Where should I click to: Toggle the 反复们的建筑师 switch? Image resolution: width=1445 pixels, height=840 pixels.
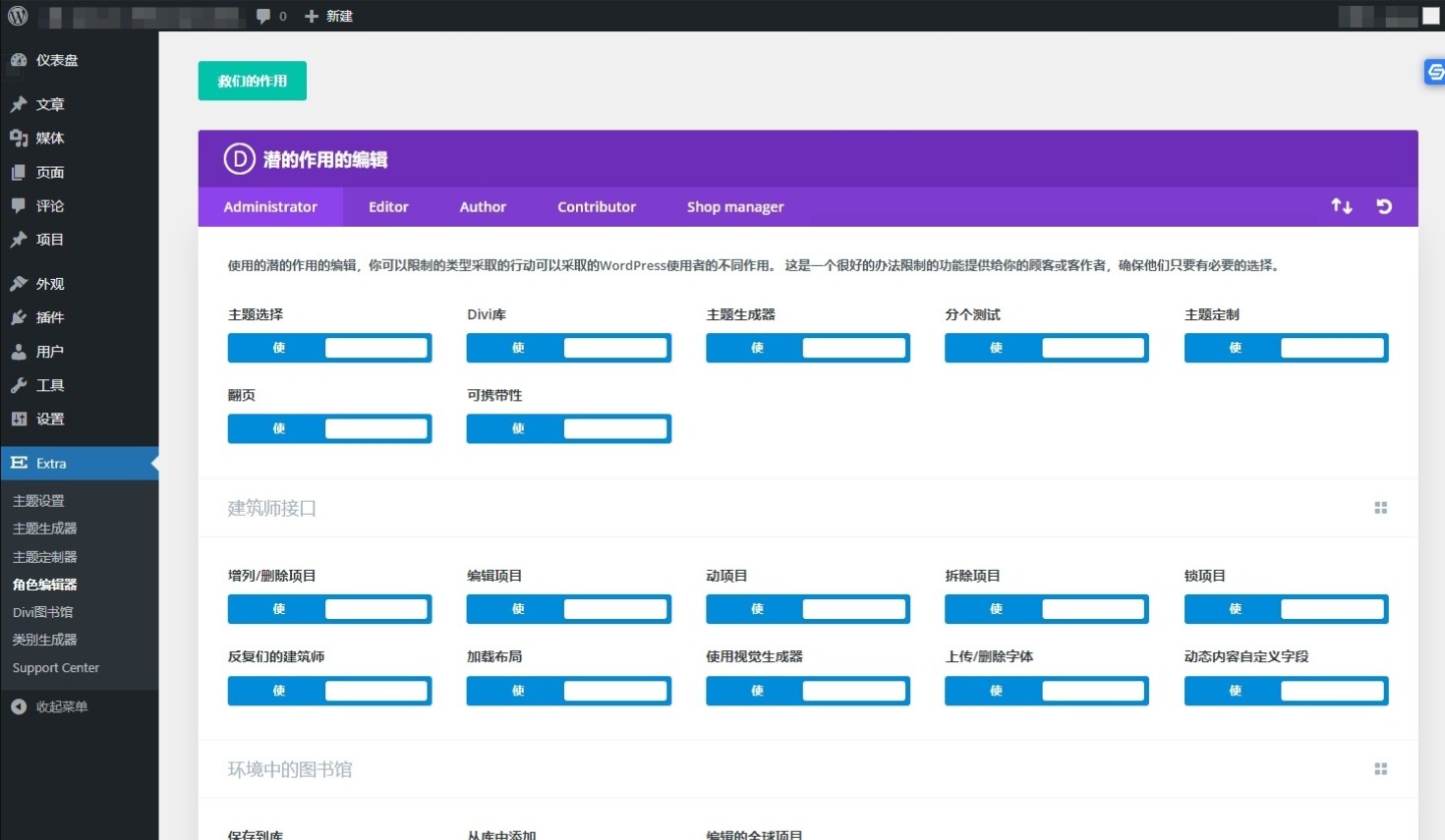[329, 691]
